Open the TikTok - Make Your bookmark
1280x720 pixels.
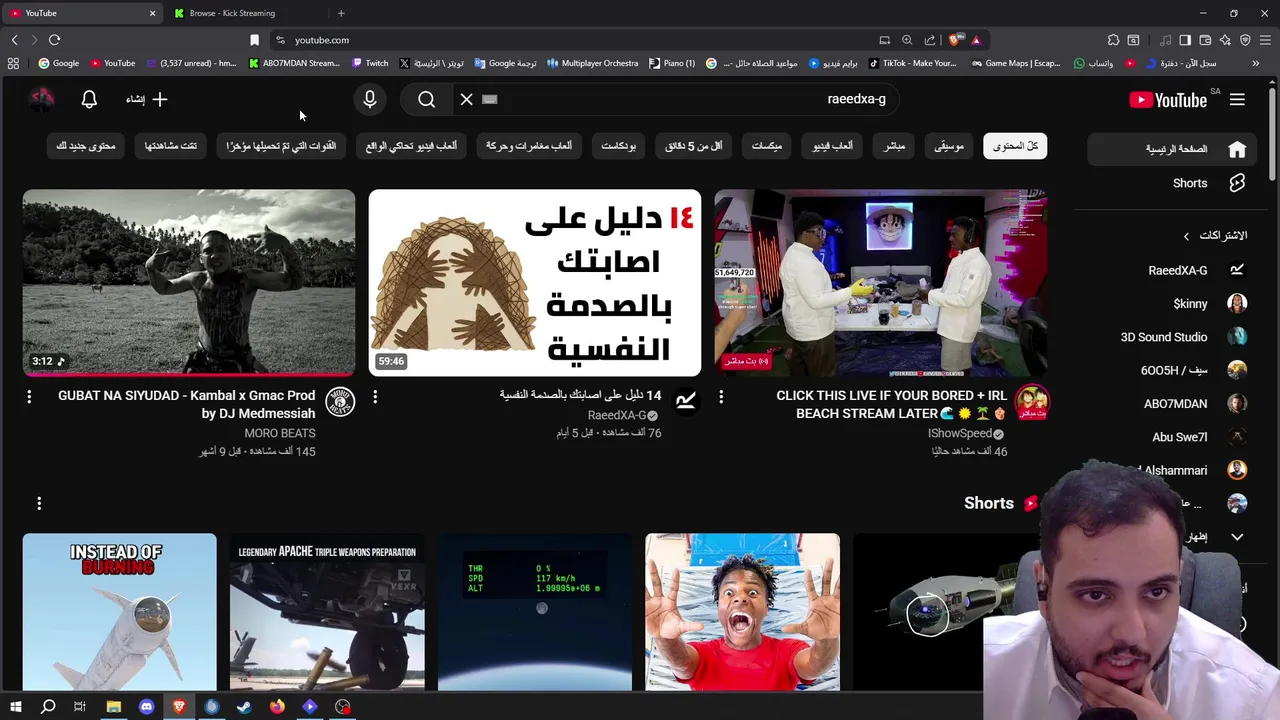pyautogui.click(x=912, y=63)
